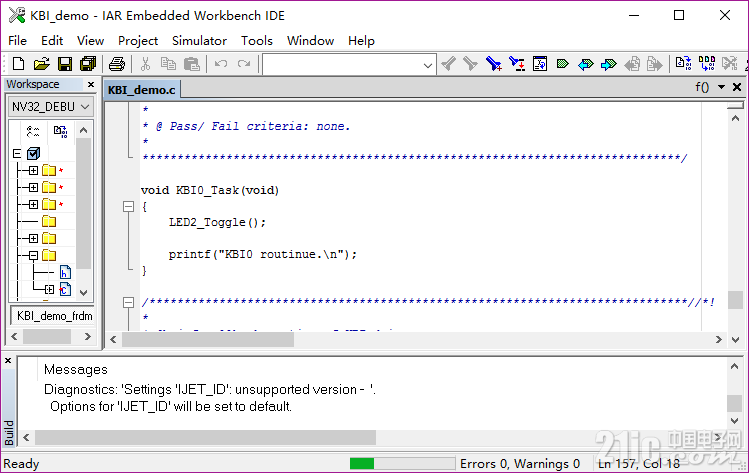Undo the last edit with the Undo arrow
This screenshot has width=749, height=473.
[221, 64]
